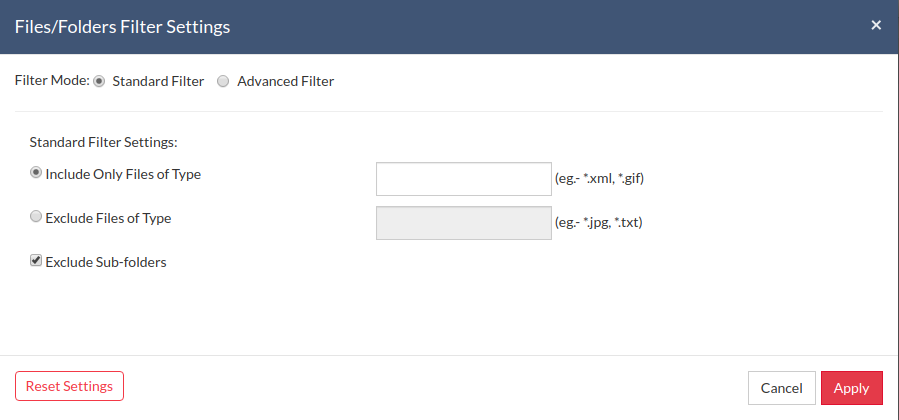Click the Reset Settings button
The width and height of the screenshot is (899, 420).
[69, 386]
